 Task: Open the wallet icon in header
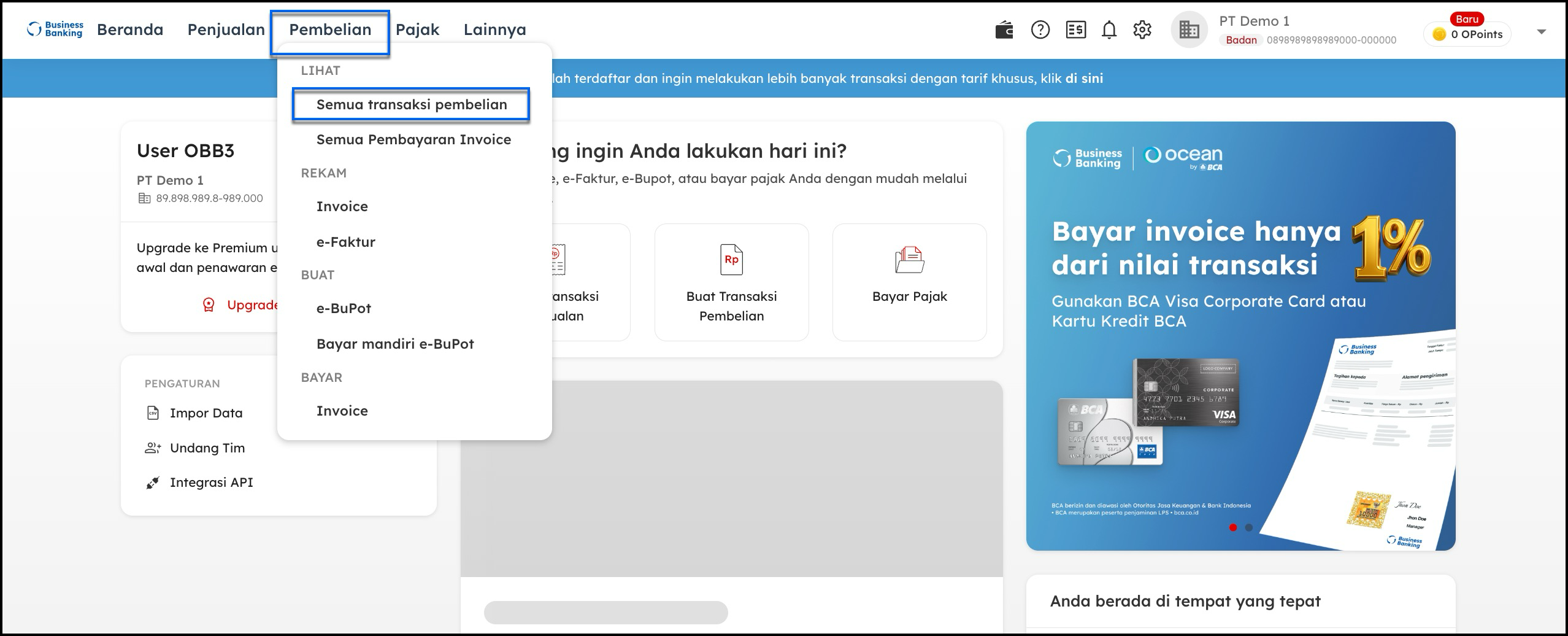coord(1004,29)
